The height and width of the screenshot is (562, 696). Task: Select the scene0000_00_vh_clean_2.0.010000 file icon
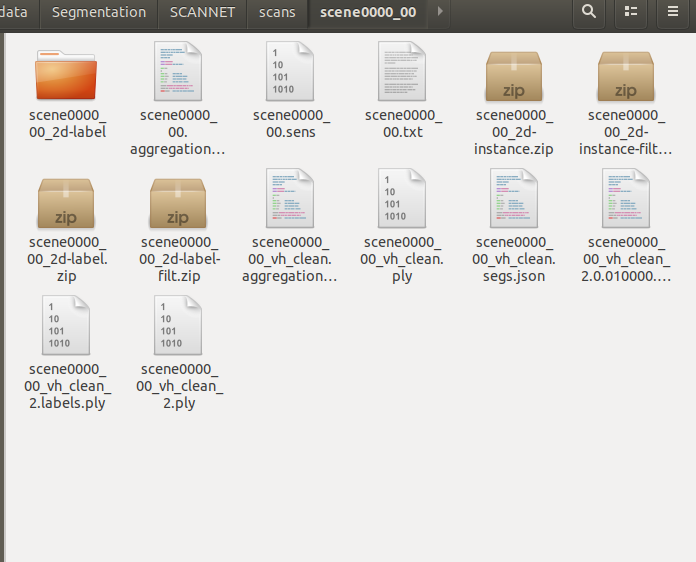[625, 198]
